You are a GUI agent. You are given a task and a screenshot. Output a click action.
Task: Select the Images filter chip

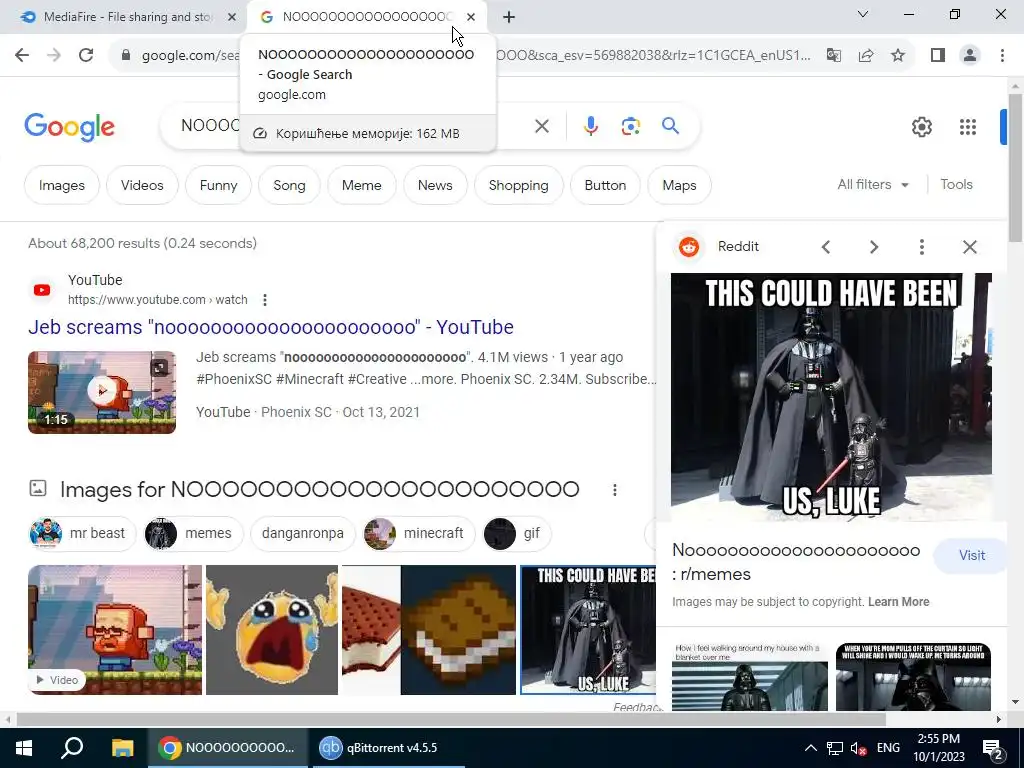click(62, 185)
